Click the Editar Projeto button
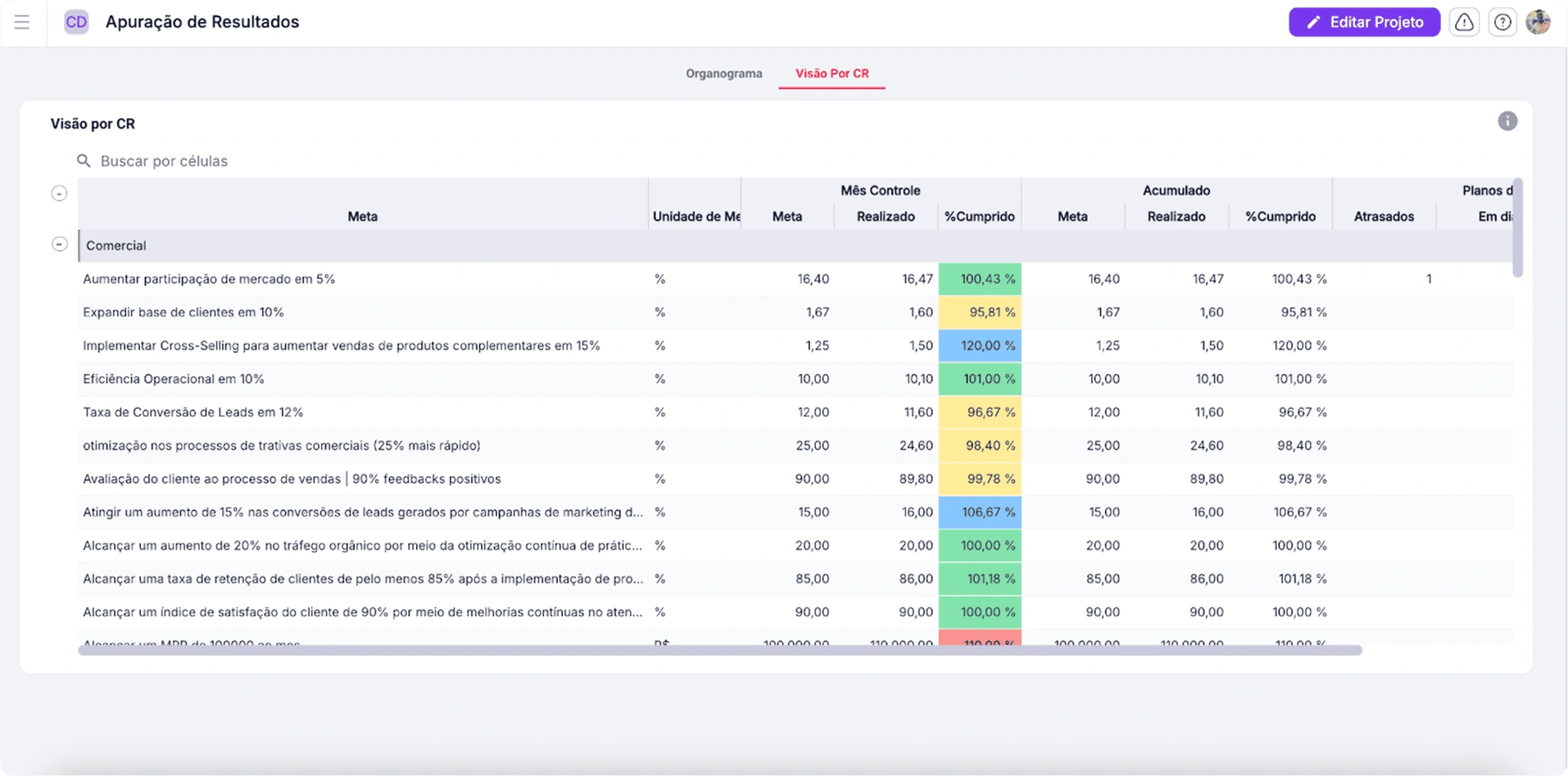 tap(1364, 22)
